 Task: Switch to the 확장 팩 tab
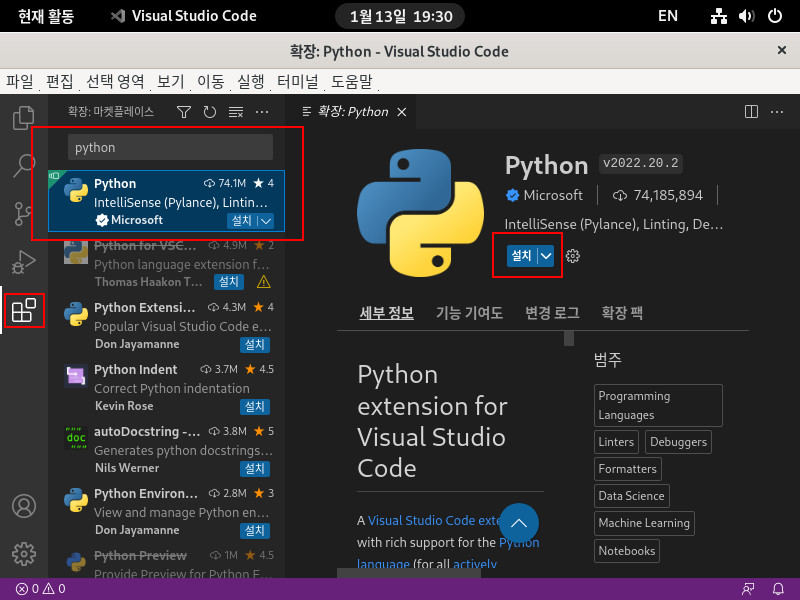click(x=622, y=312)
